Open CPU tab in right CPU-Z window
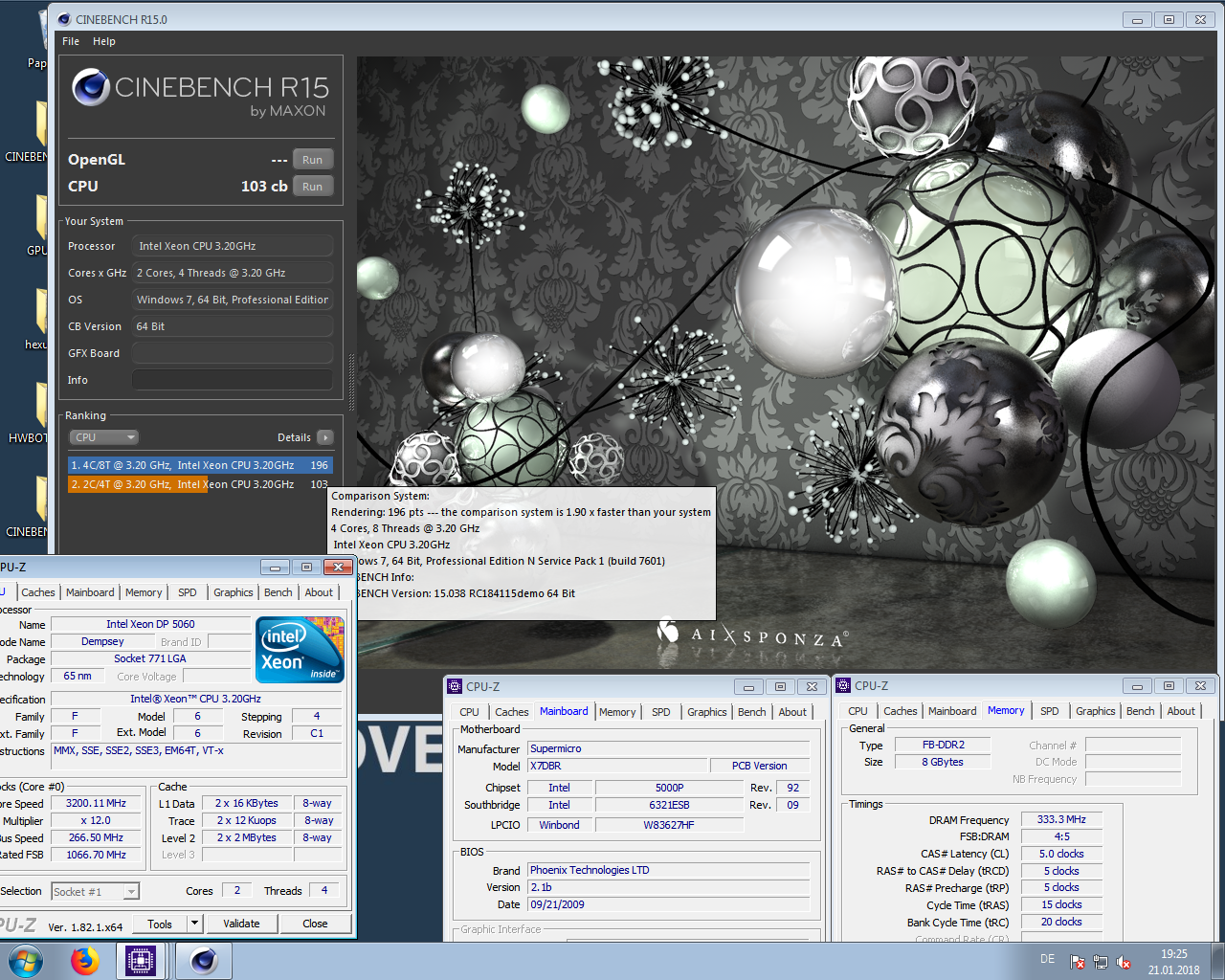Viewport: 1225px width, 980px height. 857,711
